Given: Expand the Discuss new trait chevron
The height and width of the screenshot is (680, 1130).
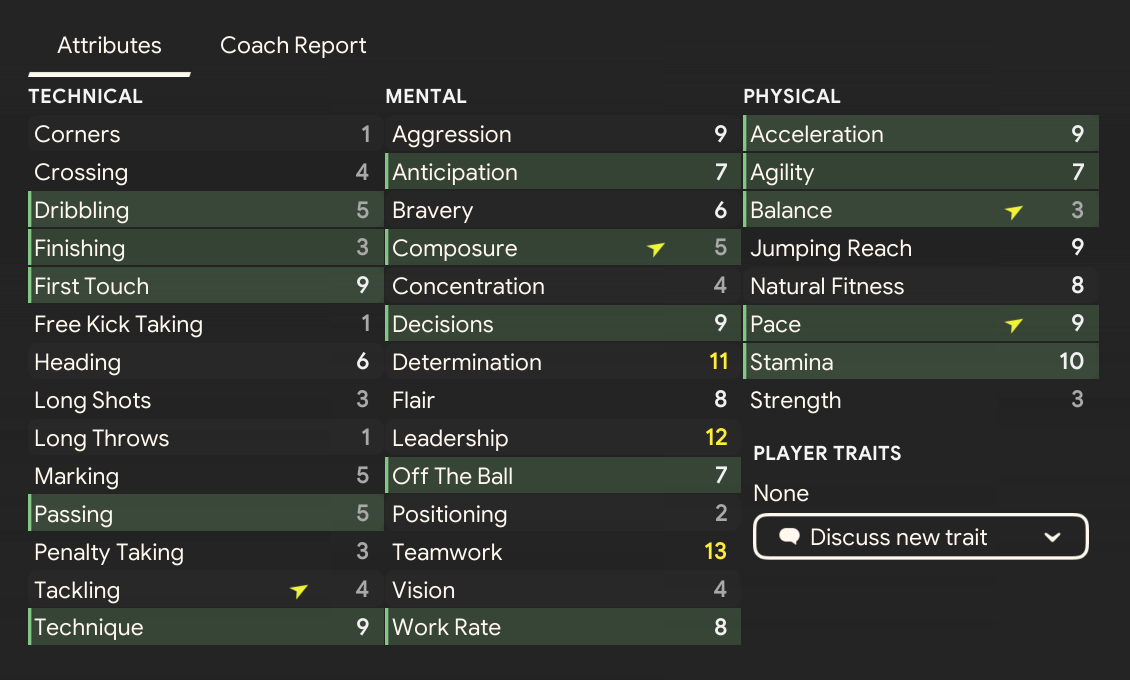Looking at the screenshot, I should click(x=1052, y=537).
